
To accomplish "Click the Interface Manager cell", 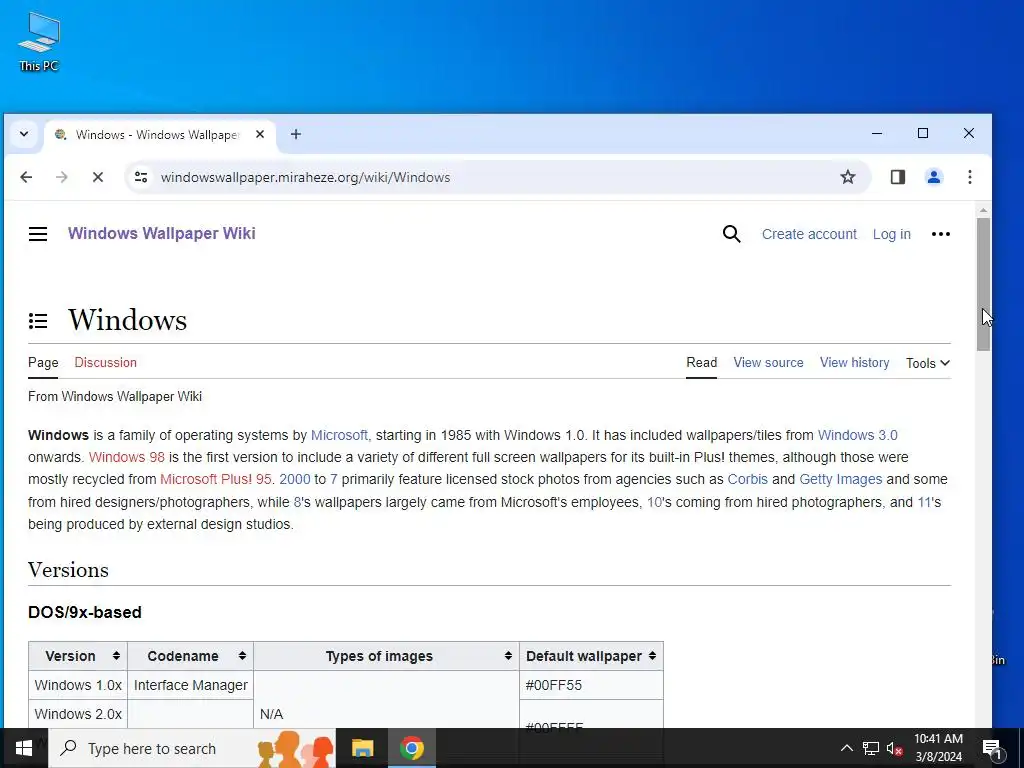I will click(190, 685).
